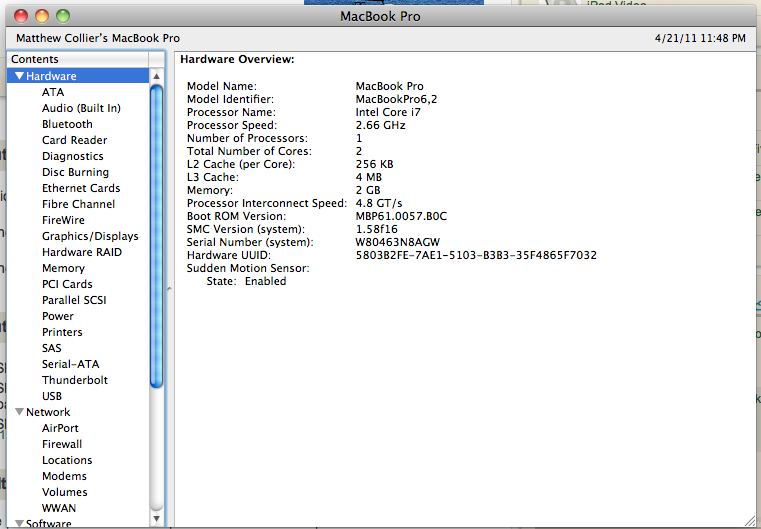Image resolution: width=761 pixels, height=529 pixels.
Task: Click the blue sidebar scroll thumb
Action: (x=156, y=236)
